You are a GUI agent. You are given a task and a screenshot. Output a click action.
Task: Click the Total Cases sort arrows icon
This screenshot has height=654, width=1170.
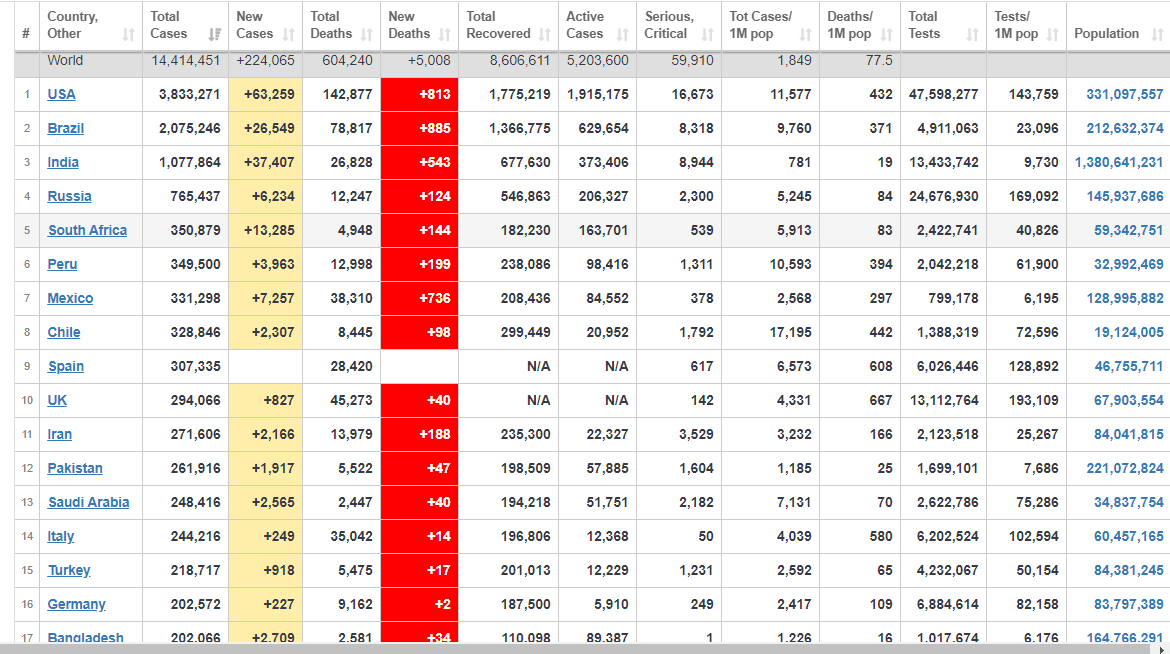tap(215, 34)
